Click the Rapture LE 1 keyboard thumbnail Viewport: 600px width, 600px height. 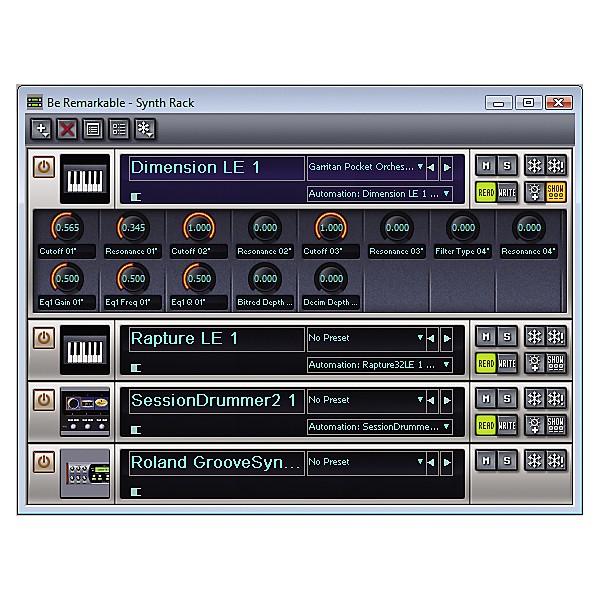point(85,350)
